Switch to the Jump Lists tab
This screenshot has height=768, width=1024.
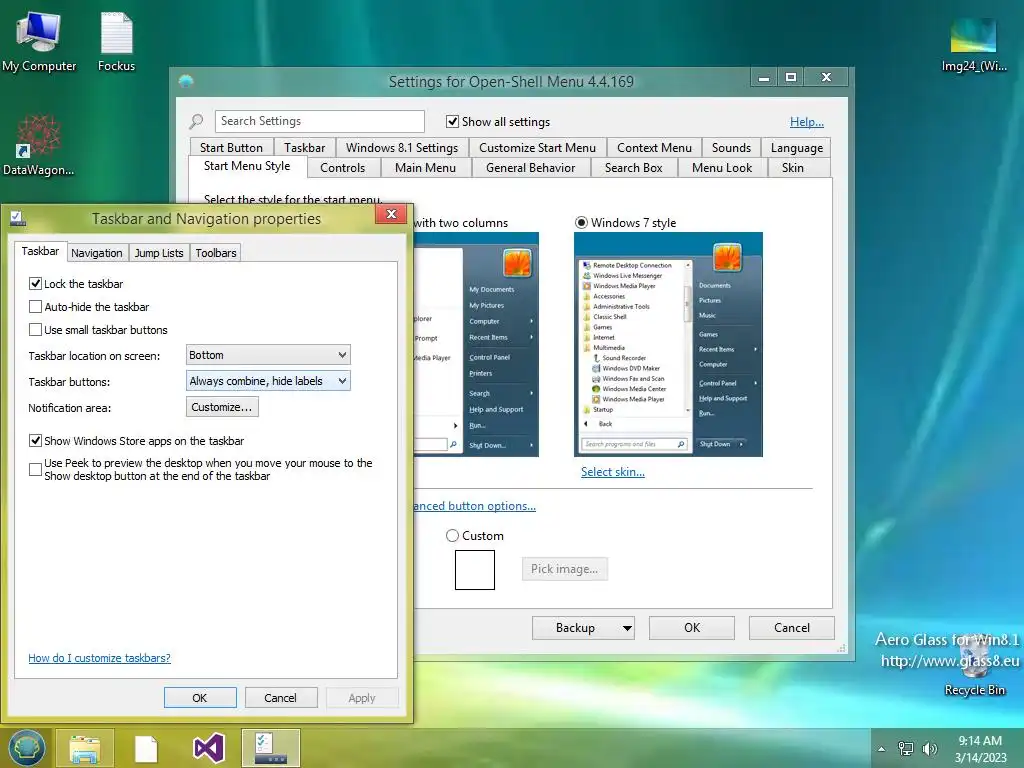click(159, 253)
